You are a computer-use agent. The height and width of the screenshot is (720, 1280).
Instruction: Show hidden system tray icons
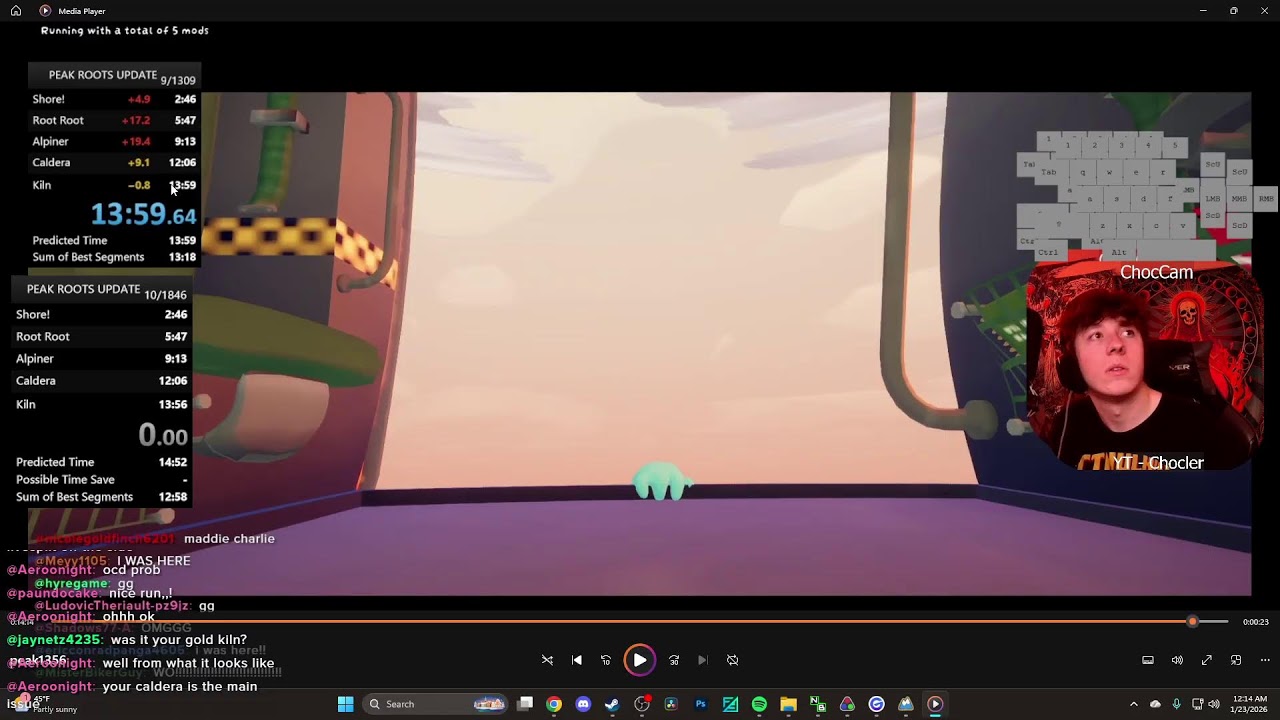pyautogui.click(x=1133, y=704)
